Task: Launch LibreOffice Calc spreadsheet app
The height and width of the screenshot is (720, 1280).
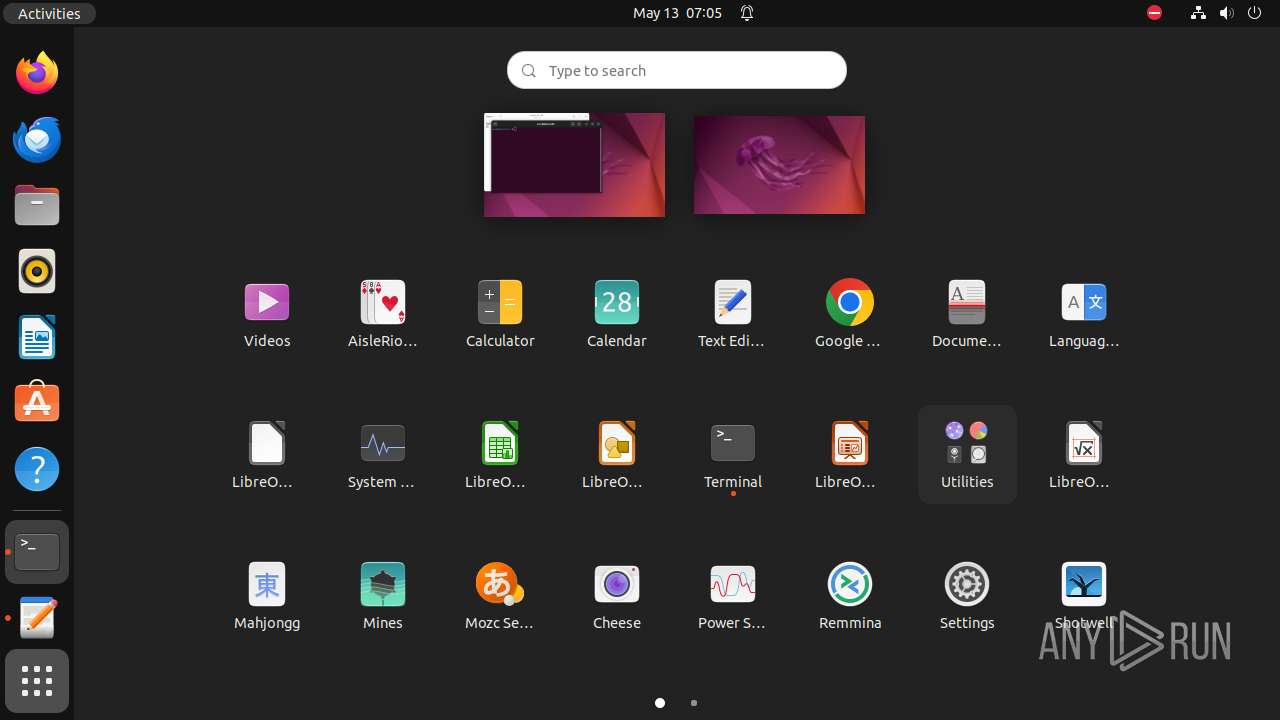Action: point(500,455)
